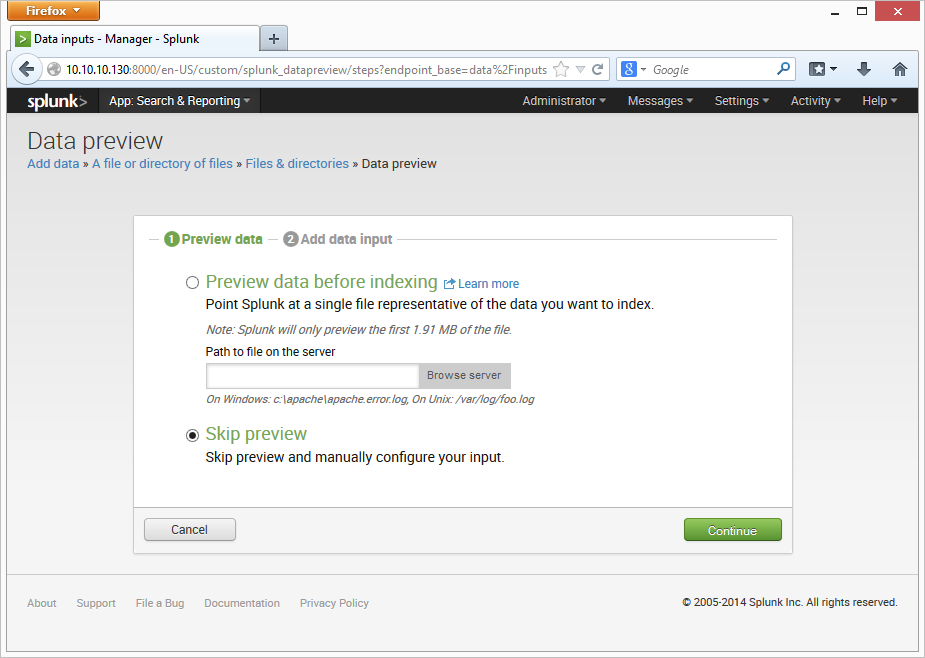The height and width of the screenshot is (658, 925).
Task: Open Files & directories breadcrumb link
Action: point(297,163)
